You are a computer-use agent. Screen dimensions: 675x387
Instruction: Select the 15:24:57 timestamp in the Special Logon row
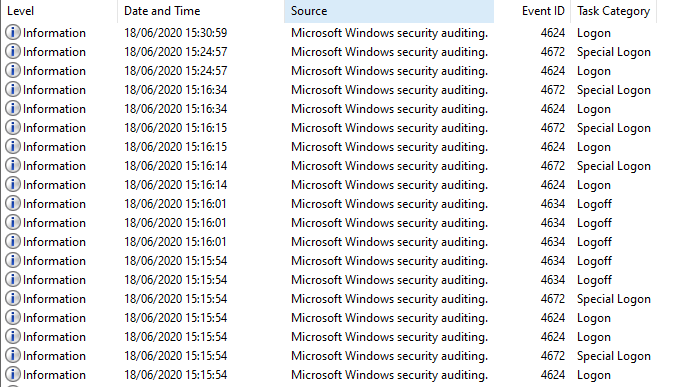click(x=176, y=52)
